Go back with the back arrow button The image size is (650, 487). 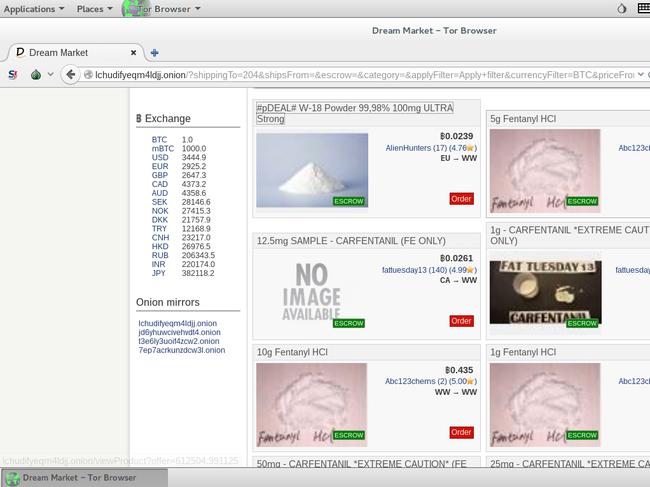coord(70,75)
